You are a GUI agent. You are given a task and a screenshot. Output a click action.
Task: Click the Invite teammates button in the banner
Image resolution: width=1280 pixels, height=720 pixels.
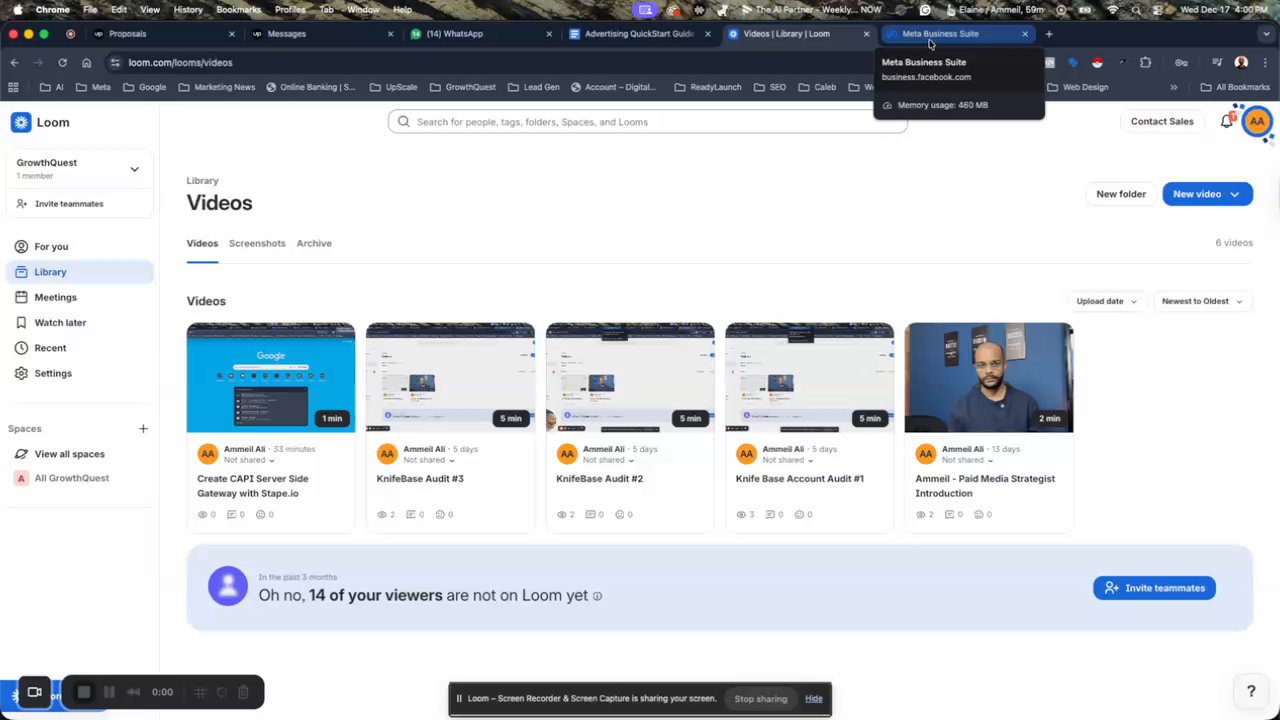point(1155,588)
